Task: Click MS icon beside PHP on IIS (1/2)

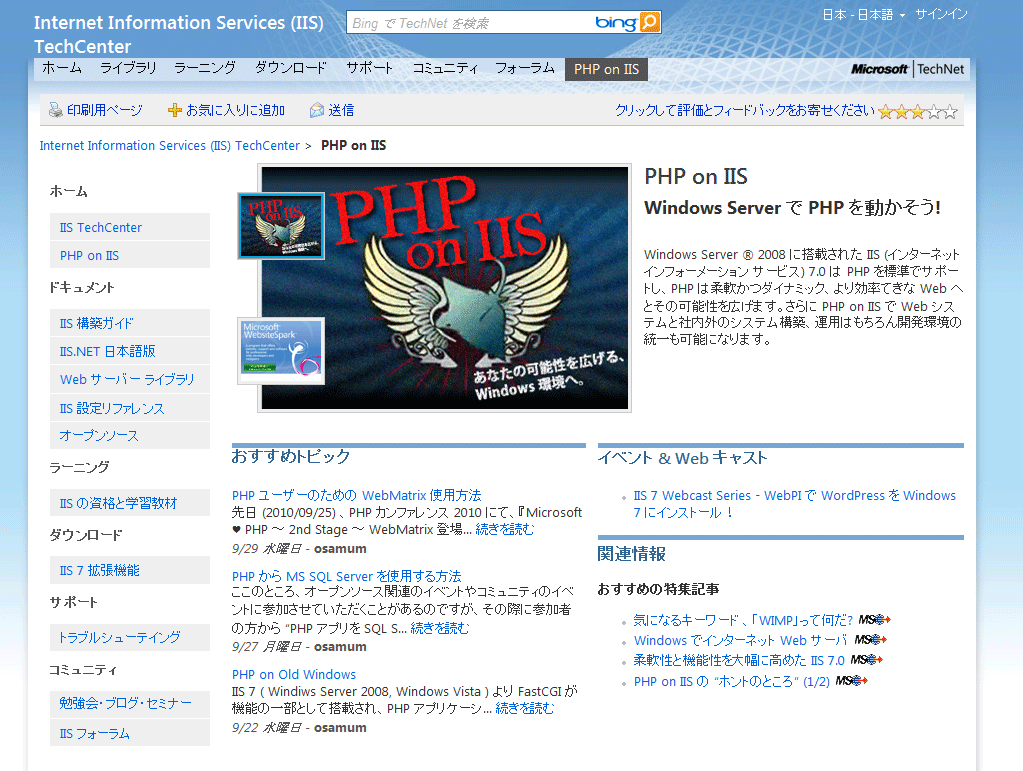Action: pos(851,681)
